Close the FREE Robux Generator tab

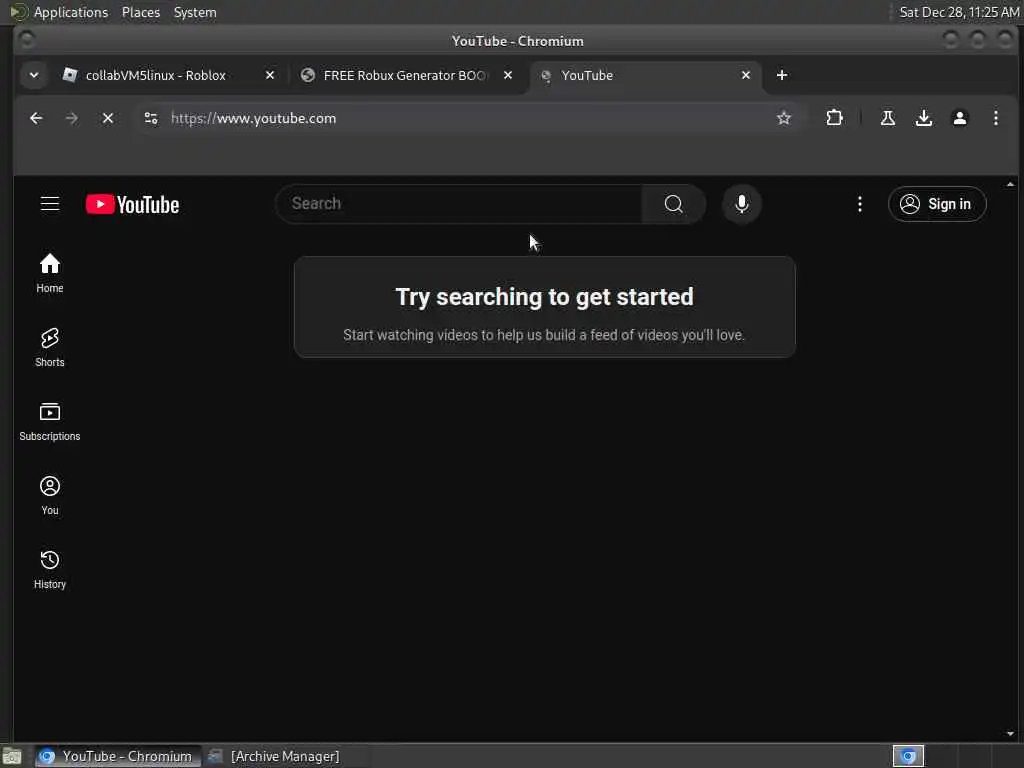click(x=507, y=75)
